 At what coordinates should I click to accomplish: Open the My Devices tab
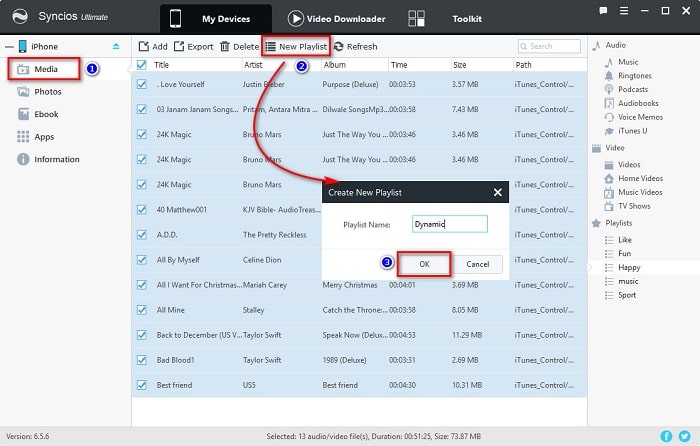(216, 19)
